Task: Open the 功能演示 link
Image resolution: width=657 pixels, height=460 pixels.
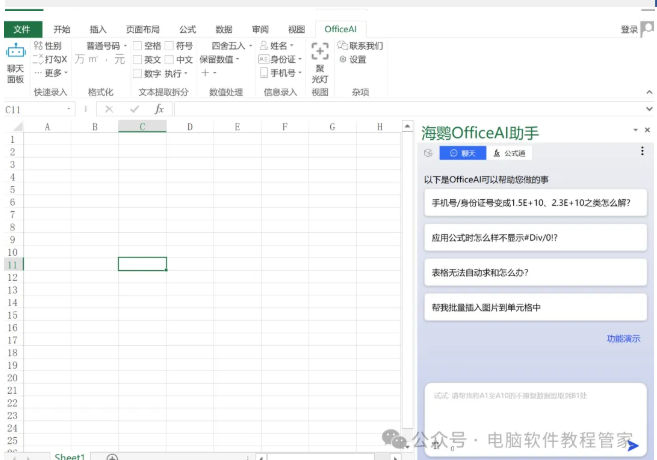Action: pos(623,339)
